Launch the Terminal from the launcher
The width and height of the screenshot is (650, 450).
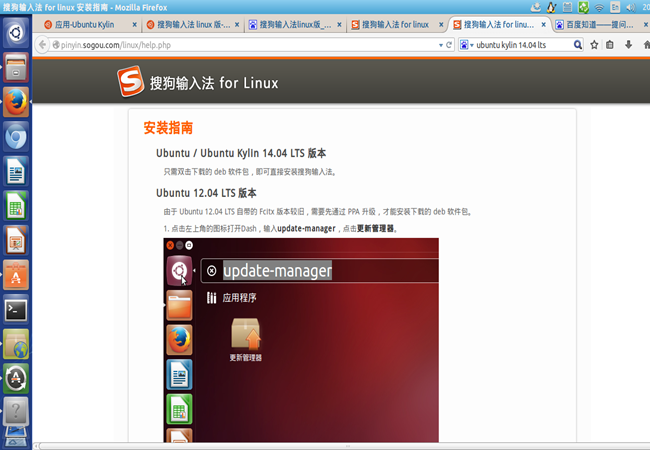coord(16,310)
